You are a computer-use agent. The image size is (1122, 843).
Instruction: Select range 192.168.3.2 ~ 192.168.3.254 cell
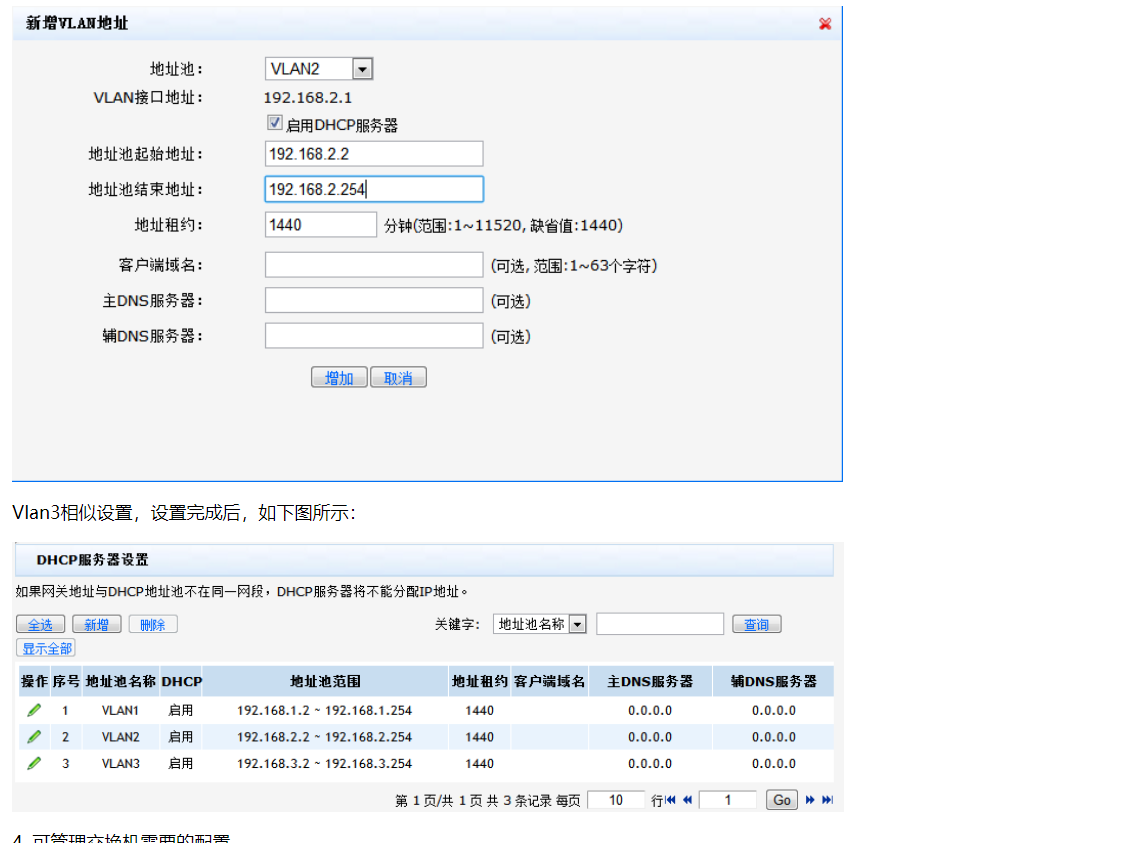click(x=325, y=764)
